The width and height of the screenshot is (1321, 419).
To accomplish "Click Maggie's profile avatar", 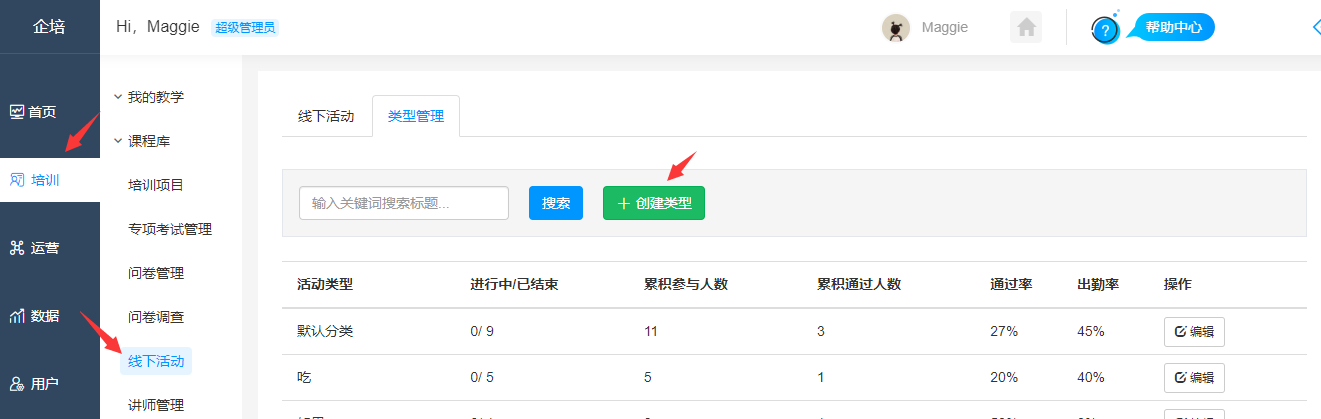I will 895,28.
